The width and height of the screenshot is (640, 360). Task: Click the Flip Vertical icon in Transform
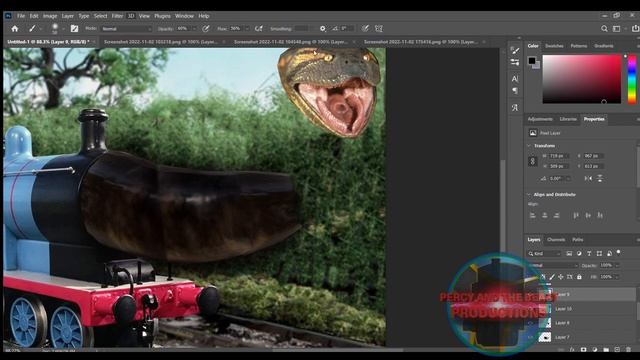click(600, 178)
